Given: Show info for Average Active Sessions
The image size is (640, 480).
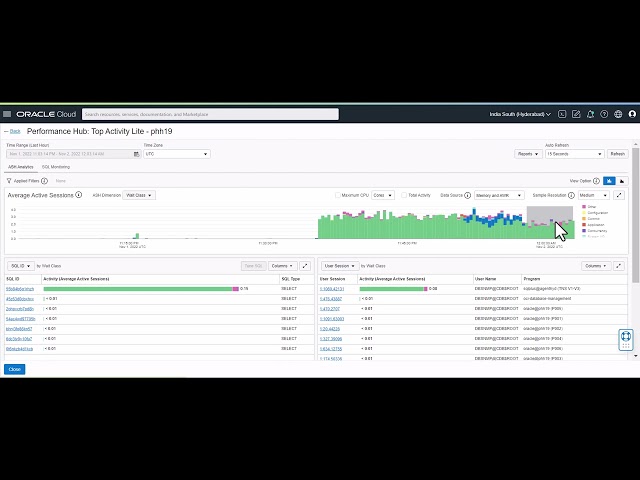Looking at the screenshot, I should pyautogui.click(x=79, y=195).
